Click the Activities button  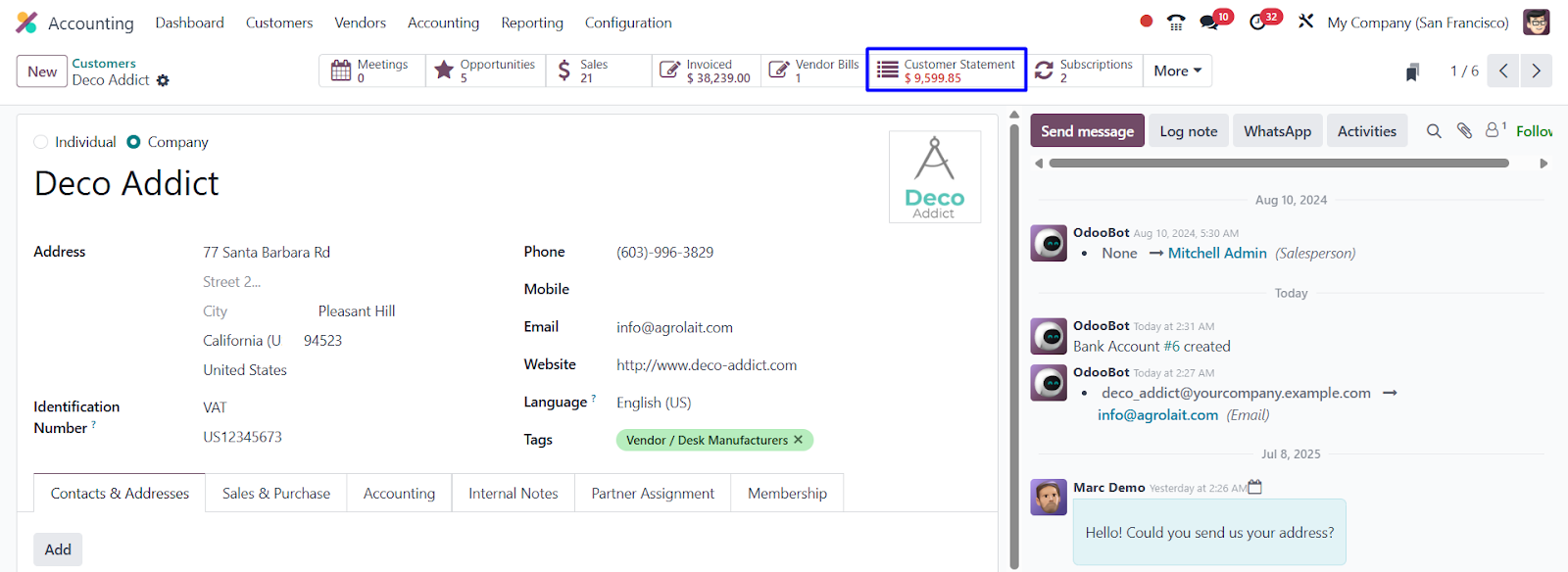1366,130
